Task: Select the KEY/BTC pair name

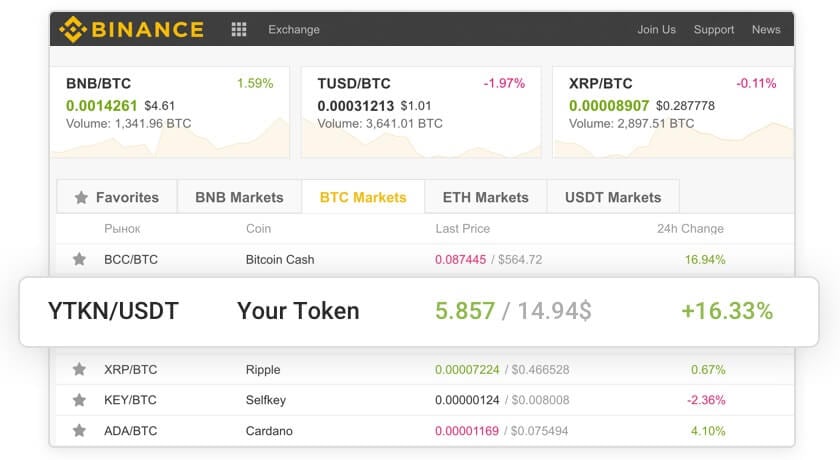Action: tap(130, 400)
